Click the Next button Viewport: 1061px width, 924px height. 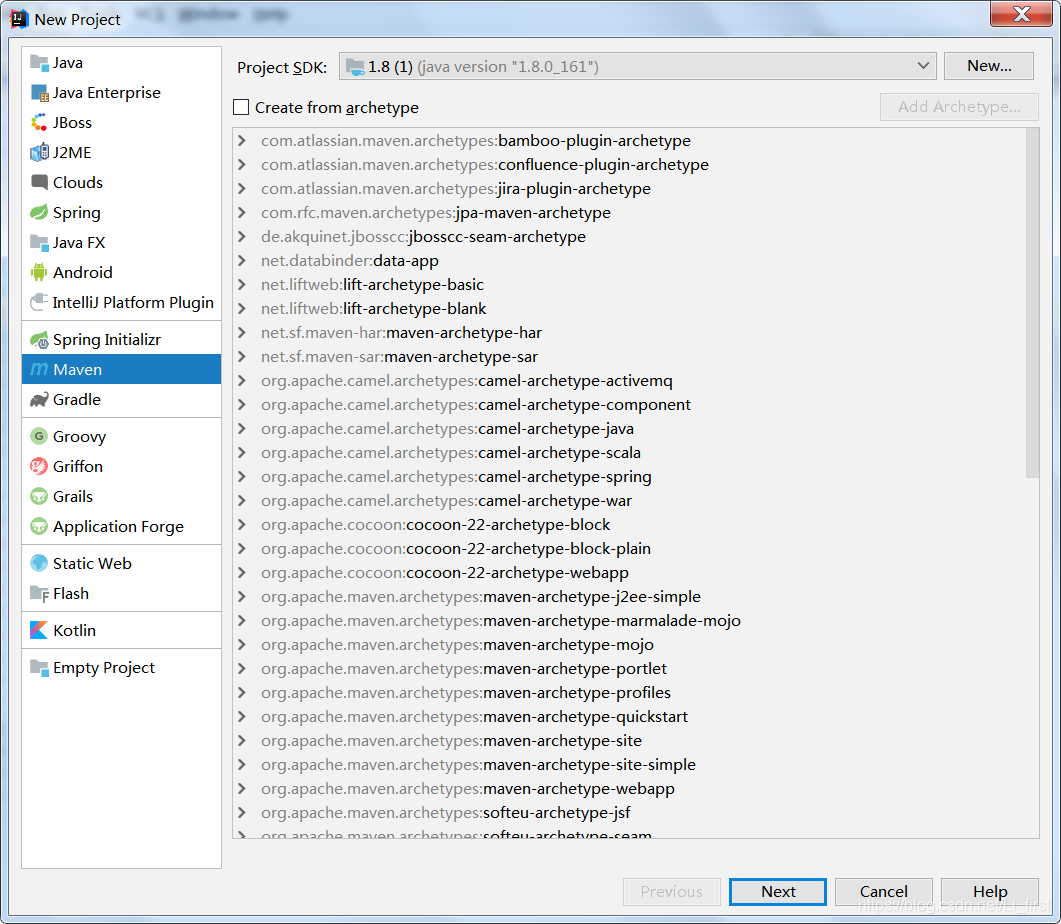coord(777,892)
